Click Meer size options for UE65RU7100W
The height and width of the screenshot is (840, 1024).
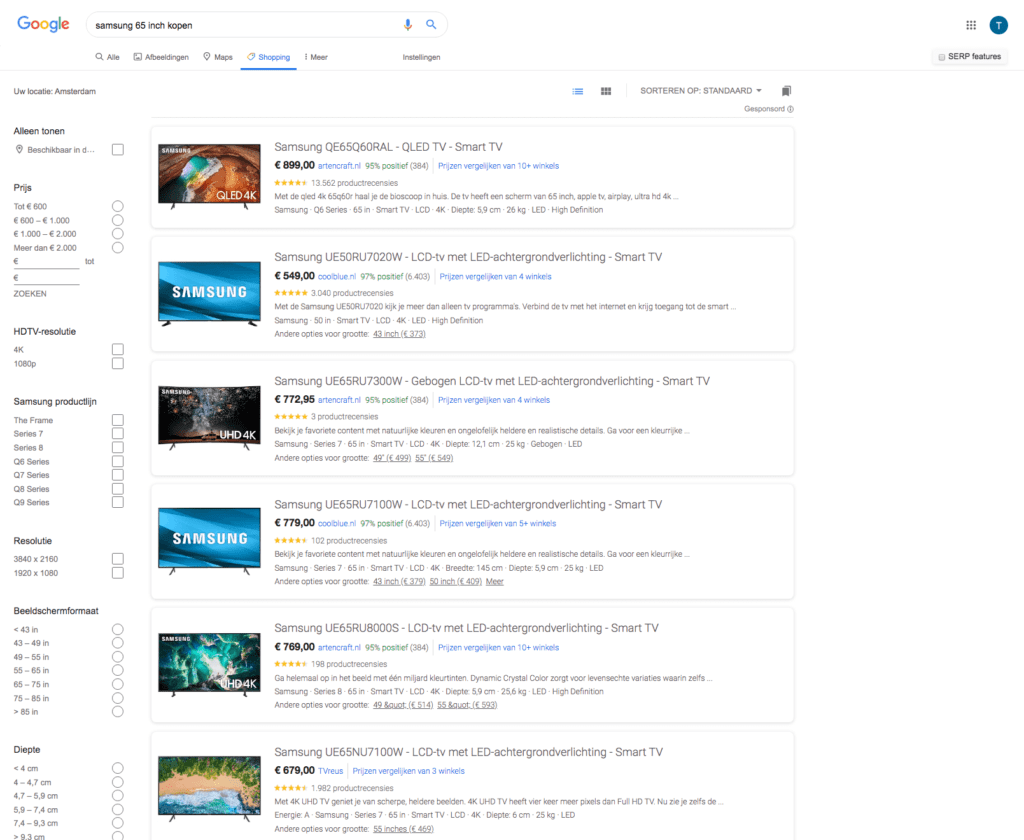coord(494,582)
